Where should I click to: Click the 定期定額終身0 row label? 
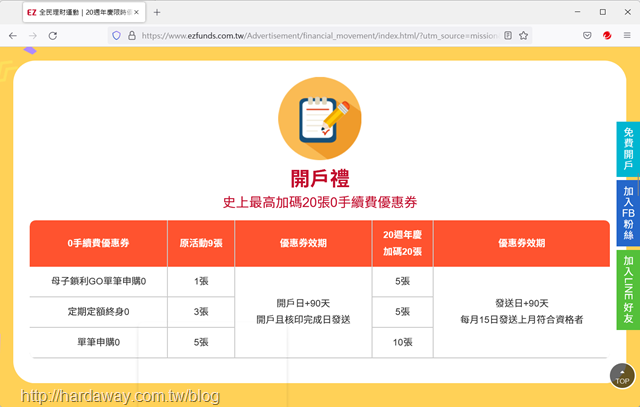coord(98,312)
